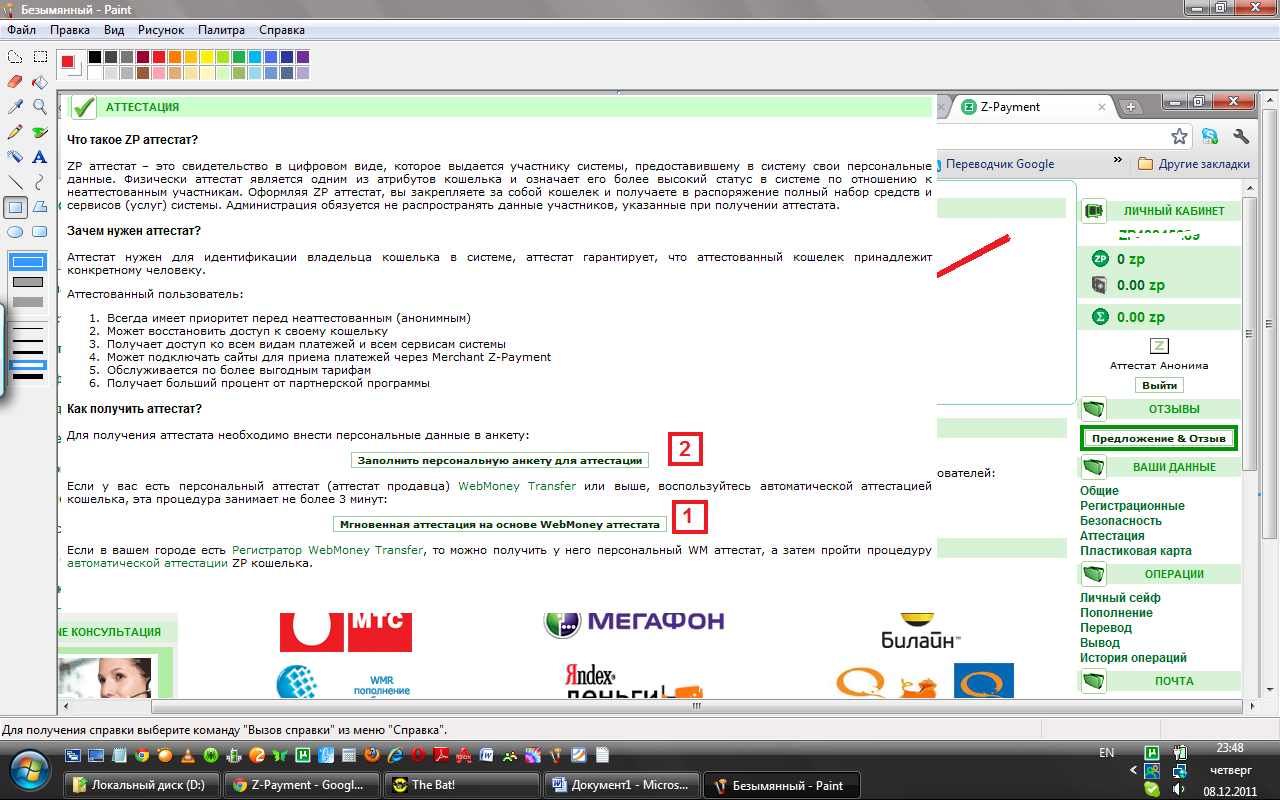The image size is (1280, 800).
Task: Choose outline with gray fill shape style
Action: (28, 282)
